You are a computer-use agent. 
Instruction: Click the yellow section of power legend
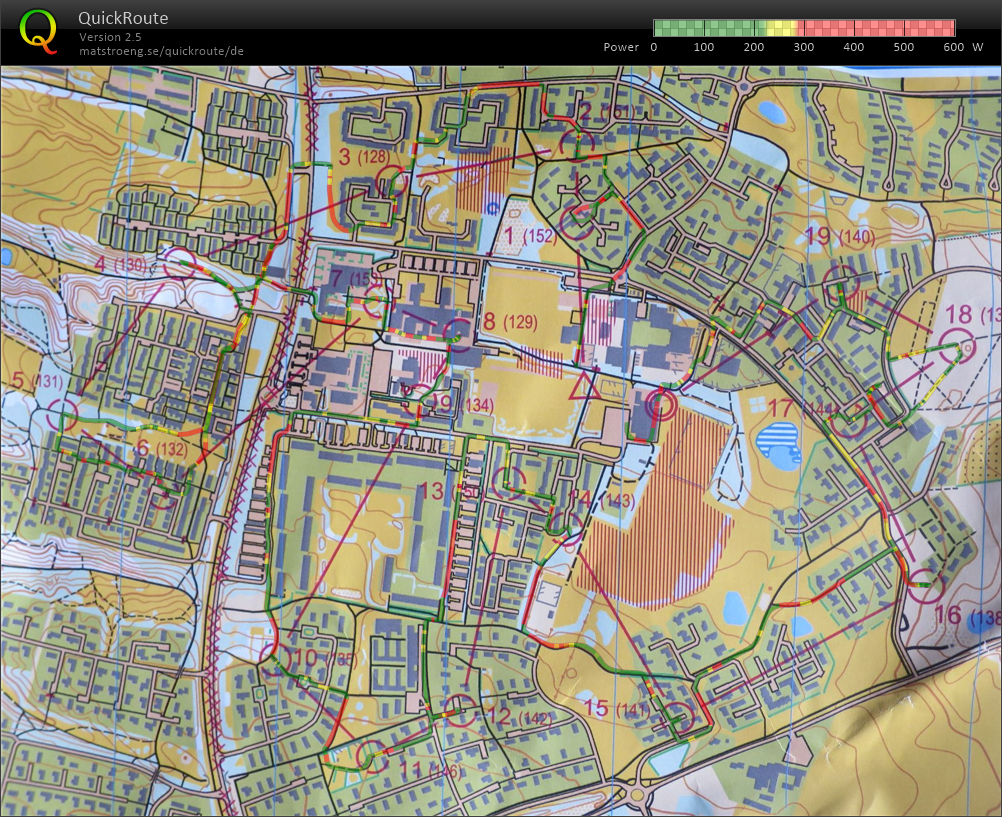[x=782, y=28]
